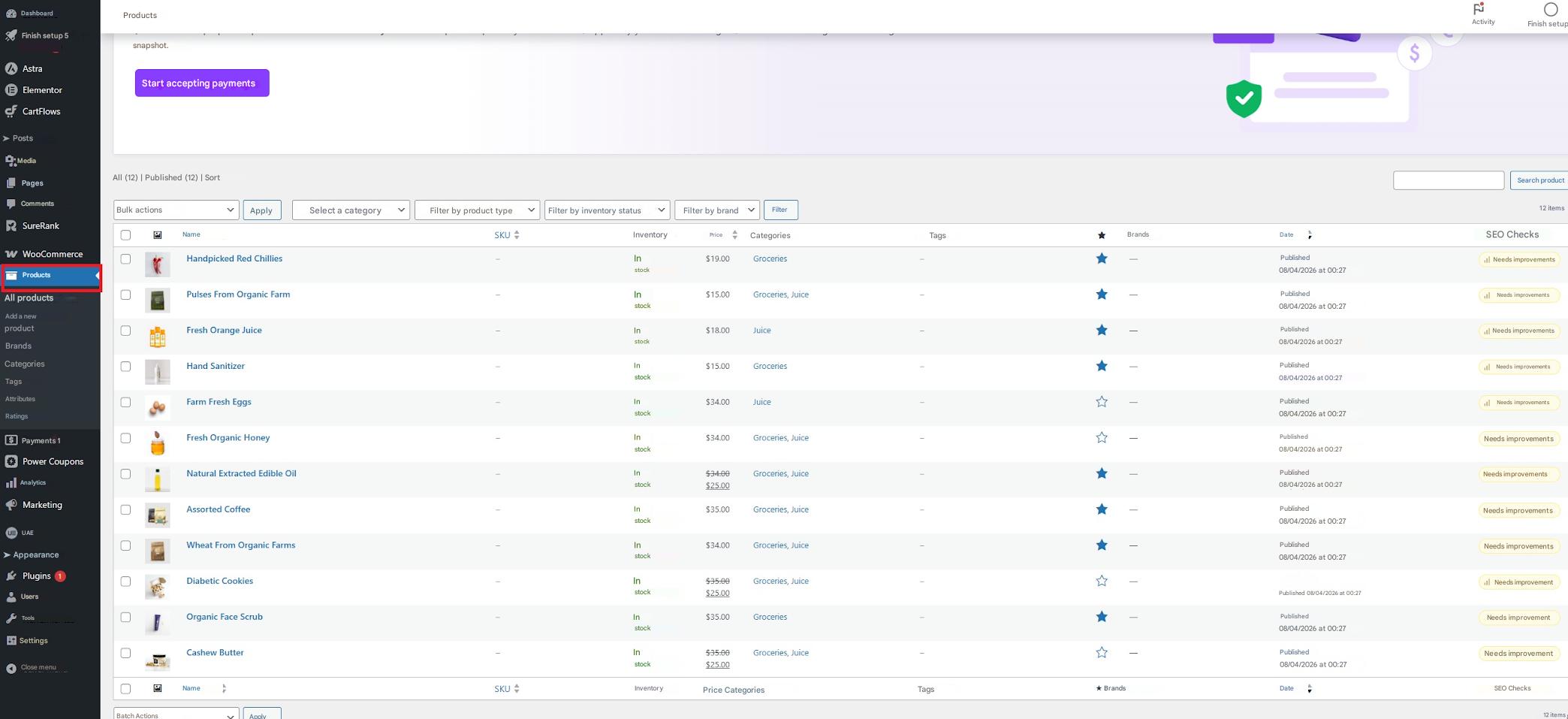Open the Assorted Coffee product link
The height and width of the screenshot is (719, 1568).
(218, 509)
